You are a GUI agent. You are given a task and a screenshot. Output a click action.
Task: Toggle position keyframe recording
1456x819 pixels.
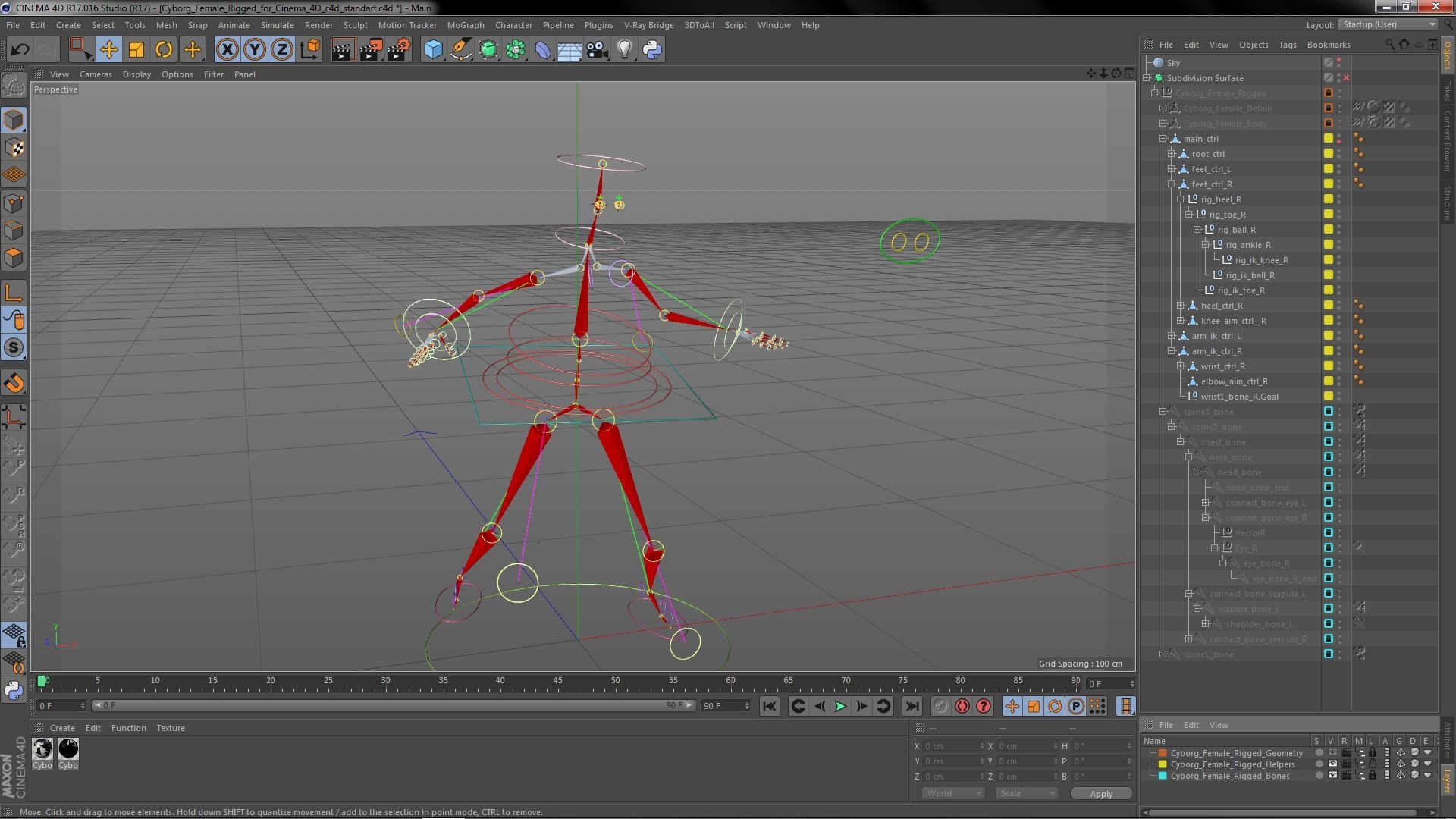coord(1012,706)
